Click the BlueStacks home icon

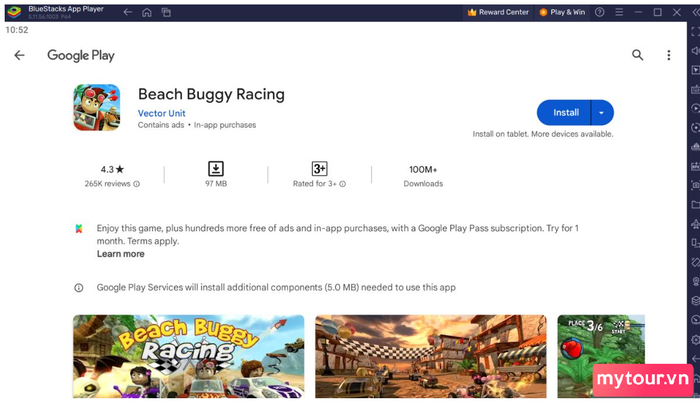click(146, 12)
